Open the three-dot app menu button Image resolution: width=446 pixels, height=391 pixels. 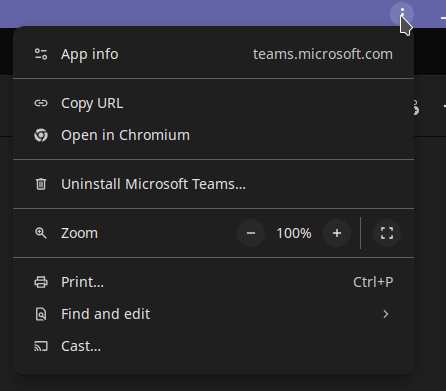(402, 14)
